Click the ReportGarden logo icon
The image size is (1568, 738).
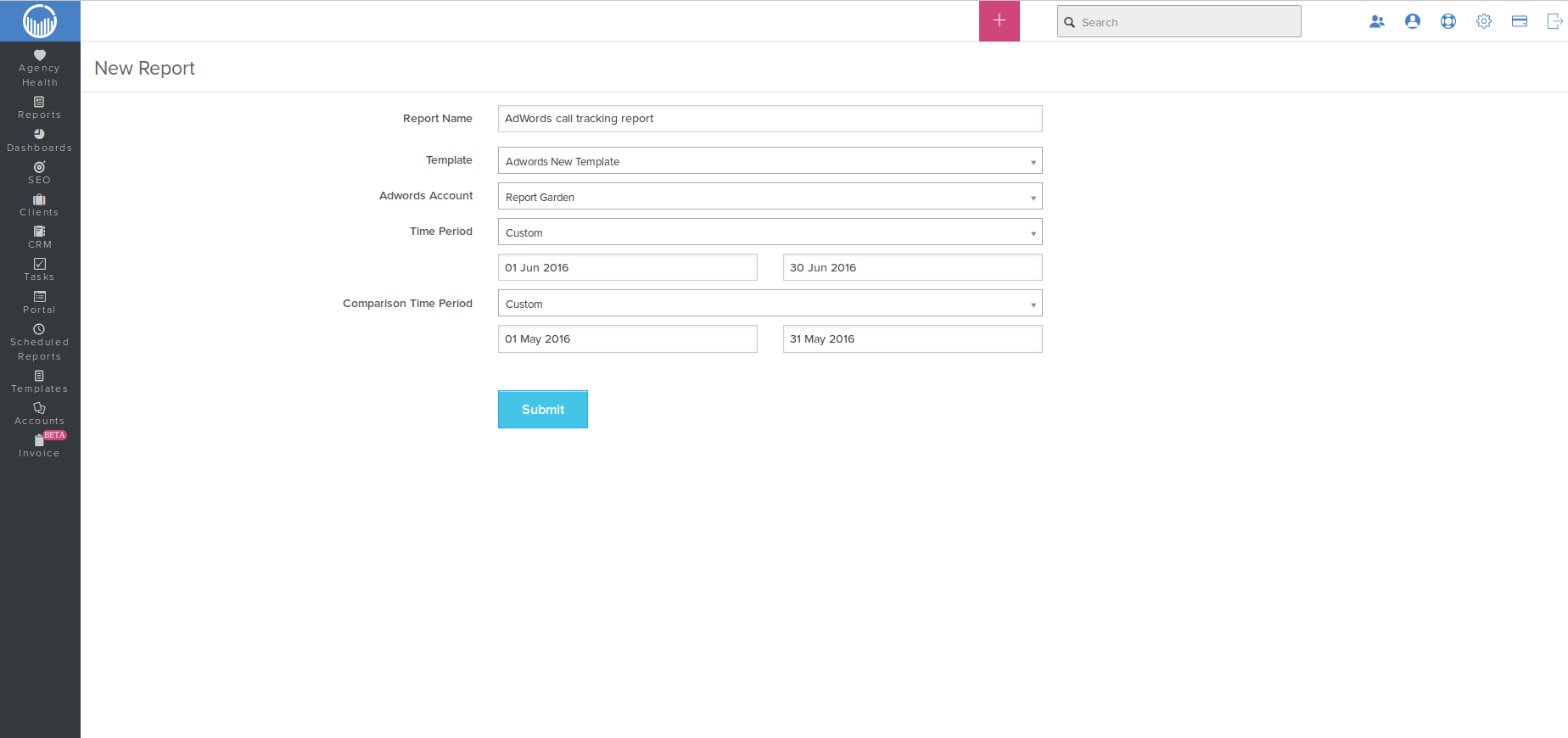pos(40,21)
